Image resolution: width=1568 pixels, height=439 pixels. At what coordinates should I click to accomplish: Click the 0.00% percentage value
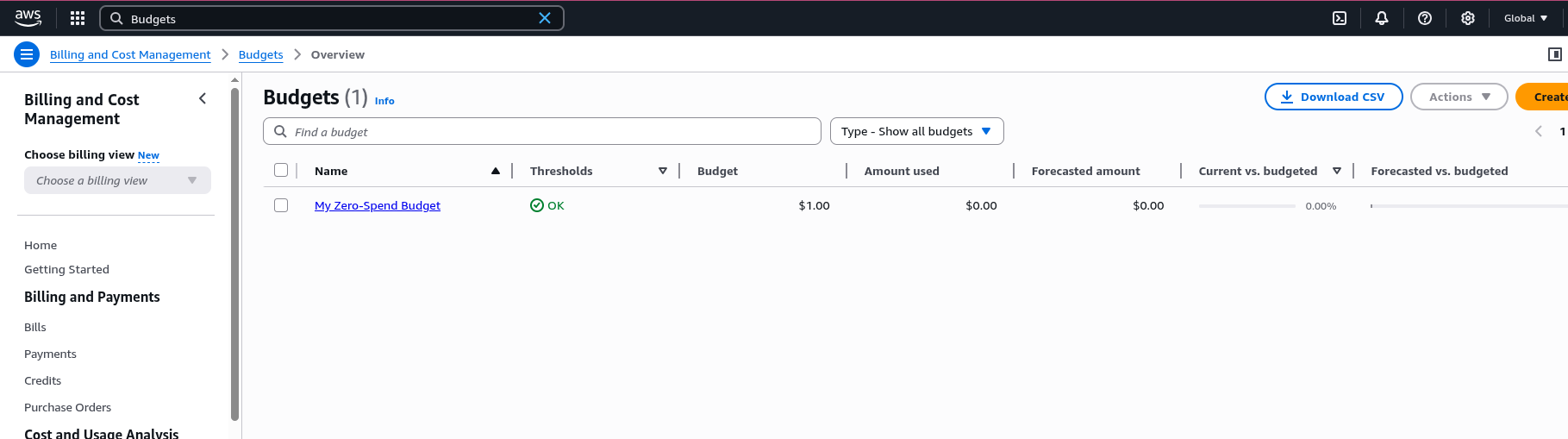click(1321, 206)
